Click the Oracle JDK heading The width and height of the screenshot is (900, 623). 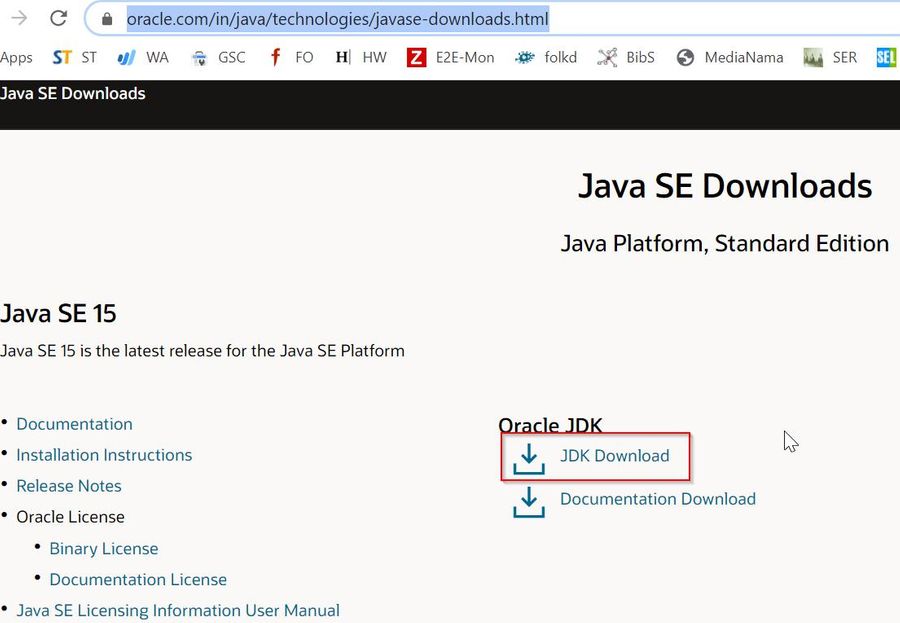[550, 425]
